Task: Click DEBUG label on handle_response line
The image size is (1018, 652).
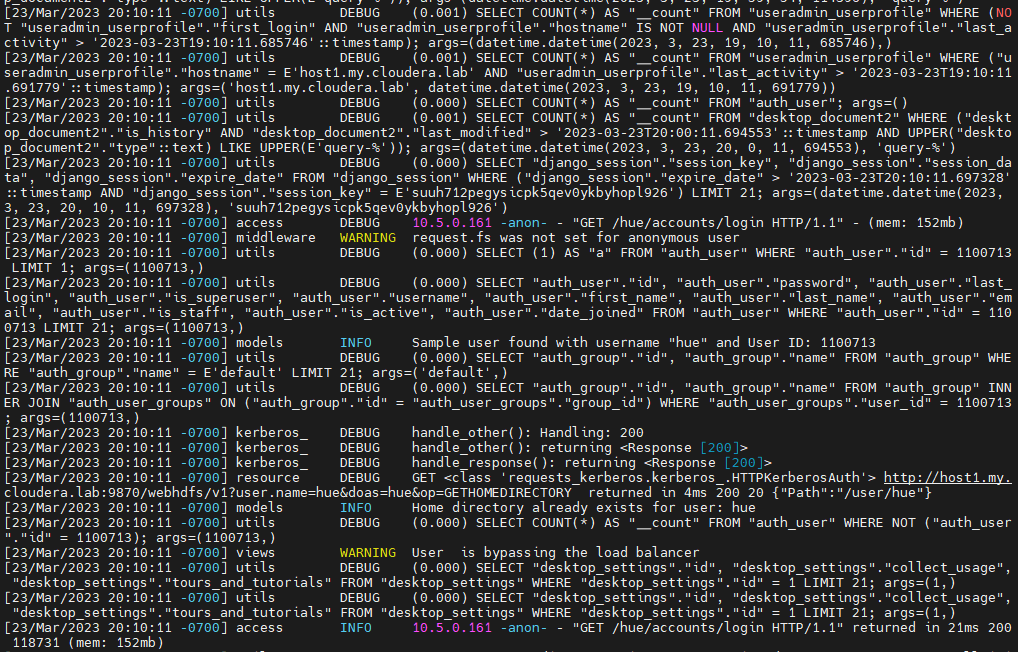Action: coord(360,462)
